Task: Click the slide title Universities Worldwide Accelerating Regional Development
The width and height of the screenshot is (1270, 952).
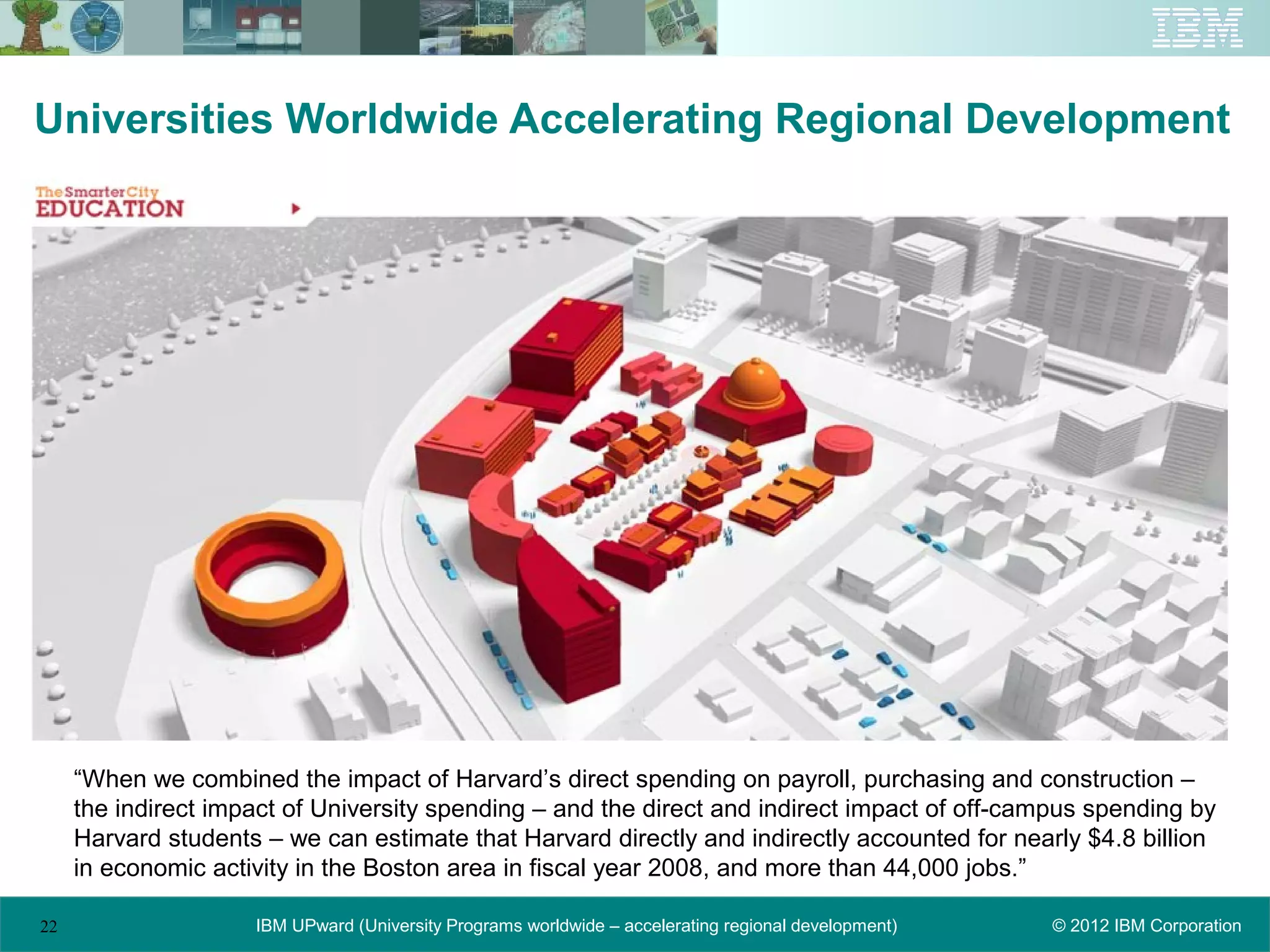Action: (x=633, y=118)
